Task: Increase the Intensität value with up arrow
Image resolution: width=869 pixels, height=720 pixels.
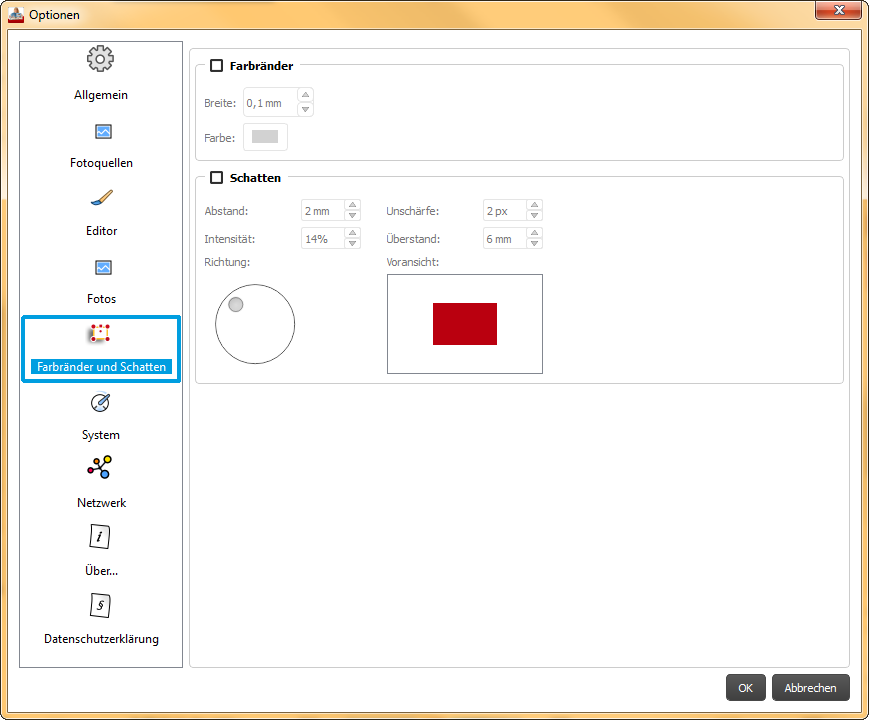Action: 352,234
